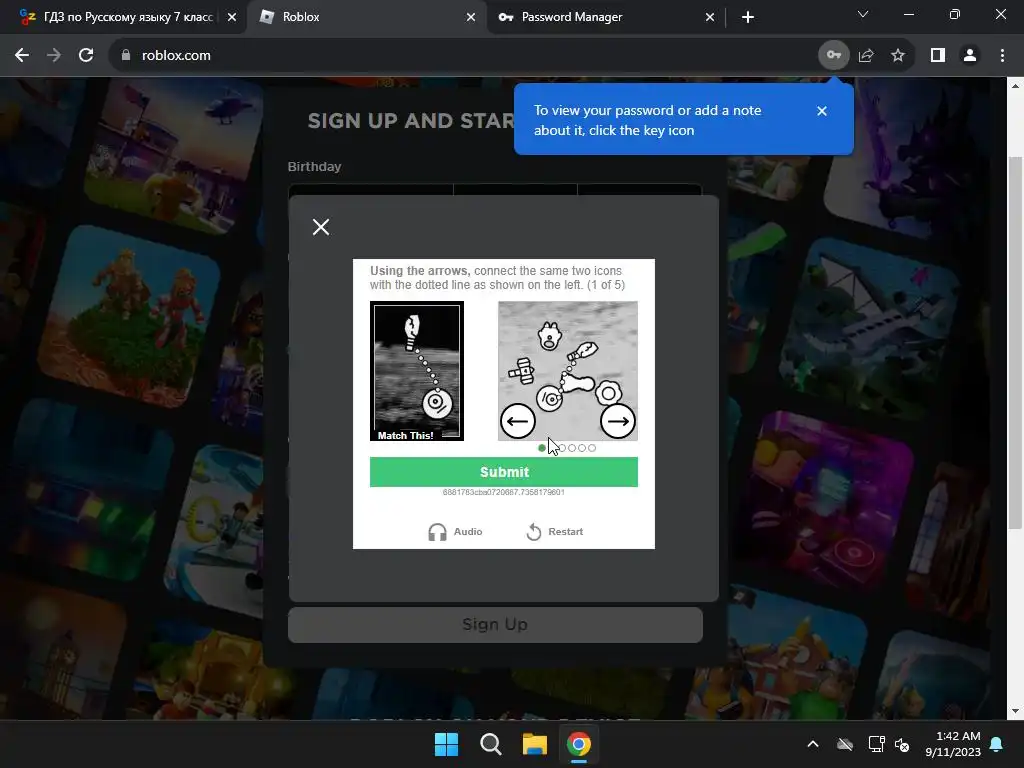This screenshot has width=1024, height=768.
Task: Open the Chrome three-dot menu
Action: (1002, 56)
